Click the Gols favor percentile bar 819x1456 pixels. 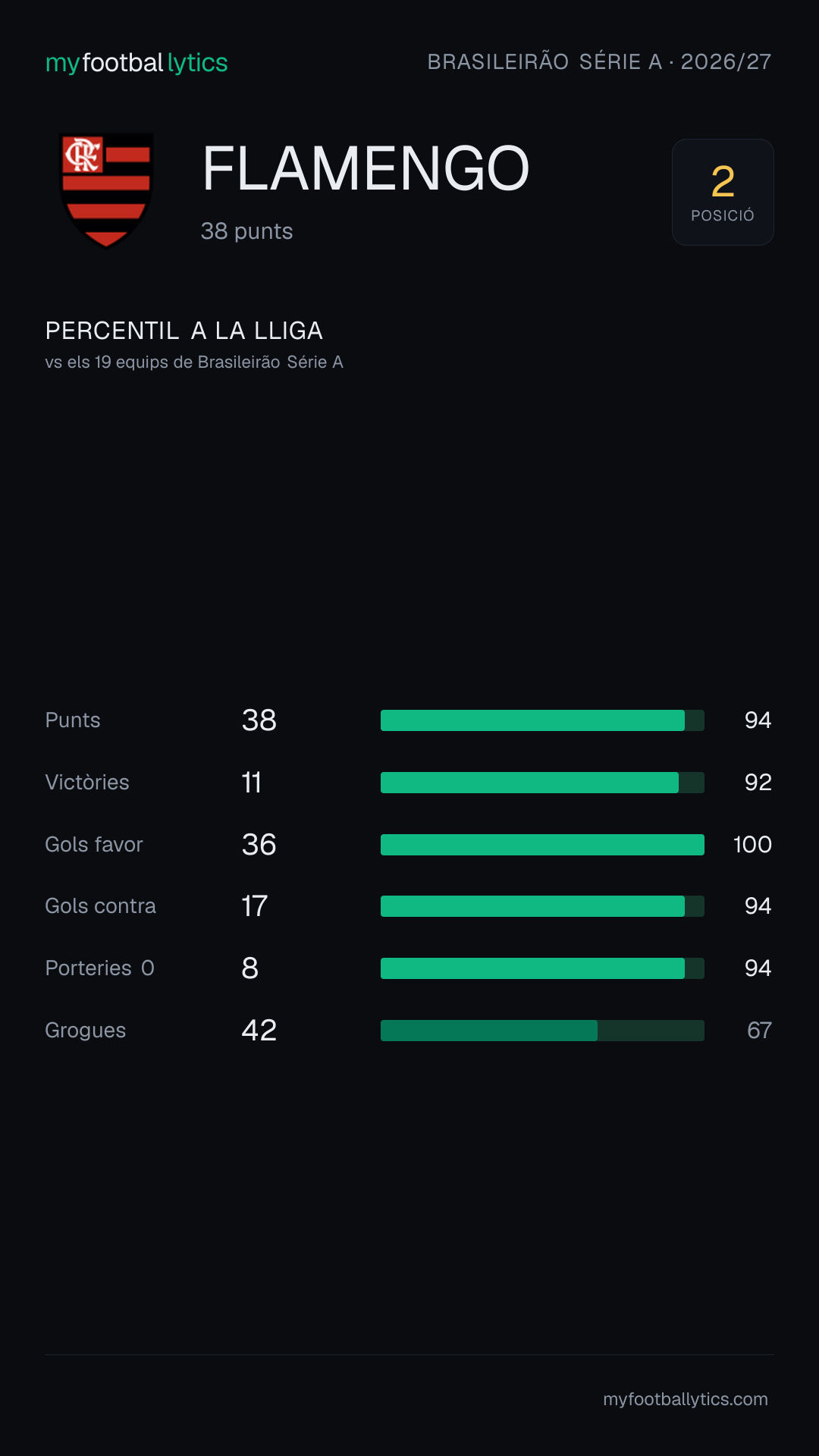point(542,845)
